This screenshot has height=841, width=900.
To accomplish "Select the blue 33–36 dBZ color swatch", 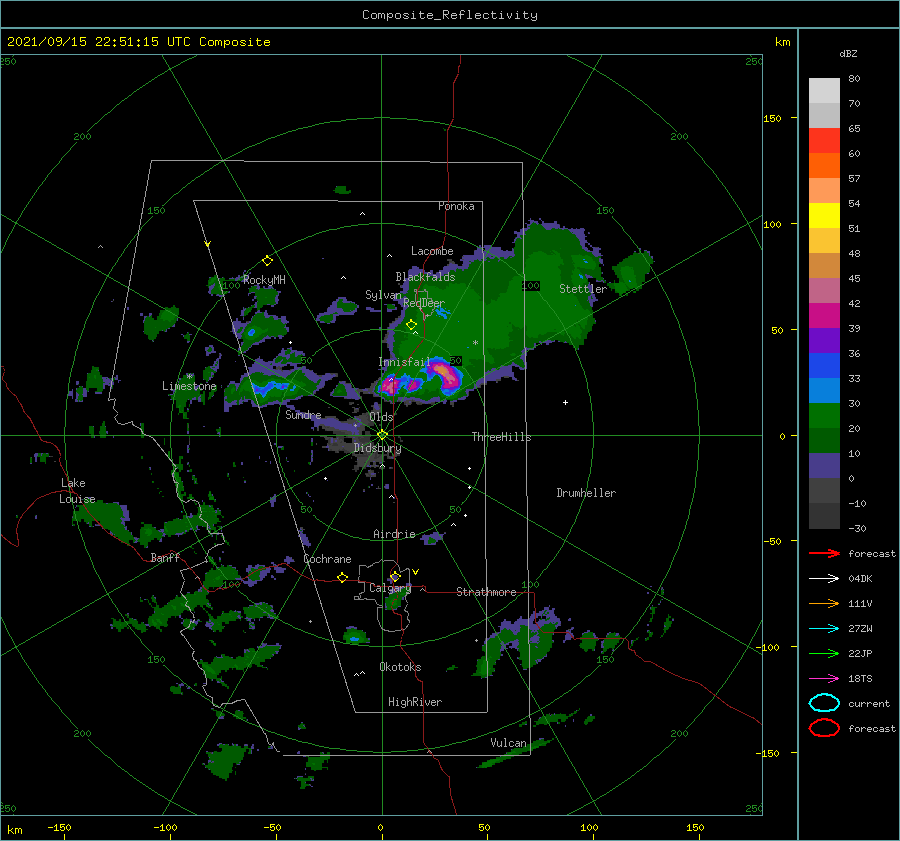I will tap(824, 366).
